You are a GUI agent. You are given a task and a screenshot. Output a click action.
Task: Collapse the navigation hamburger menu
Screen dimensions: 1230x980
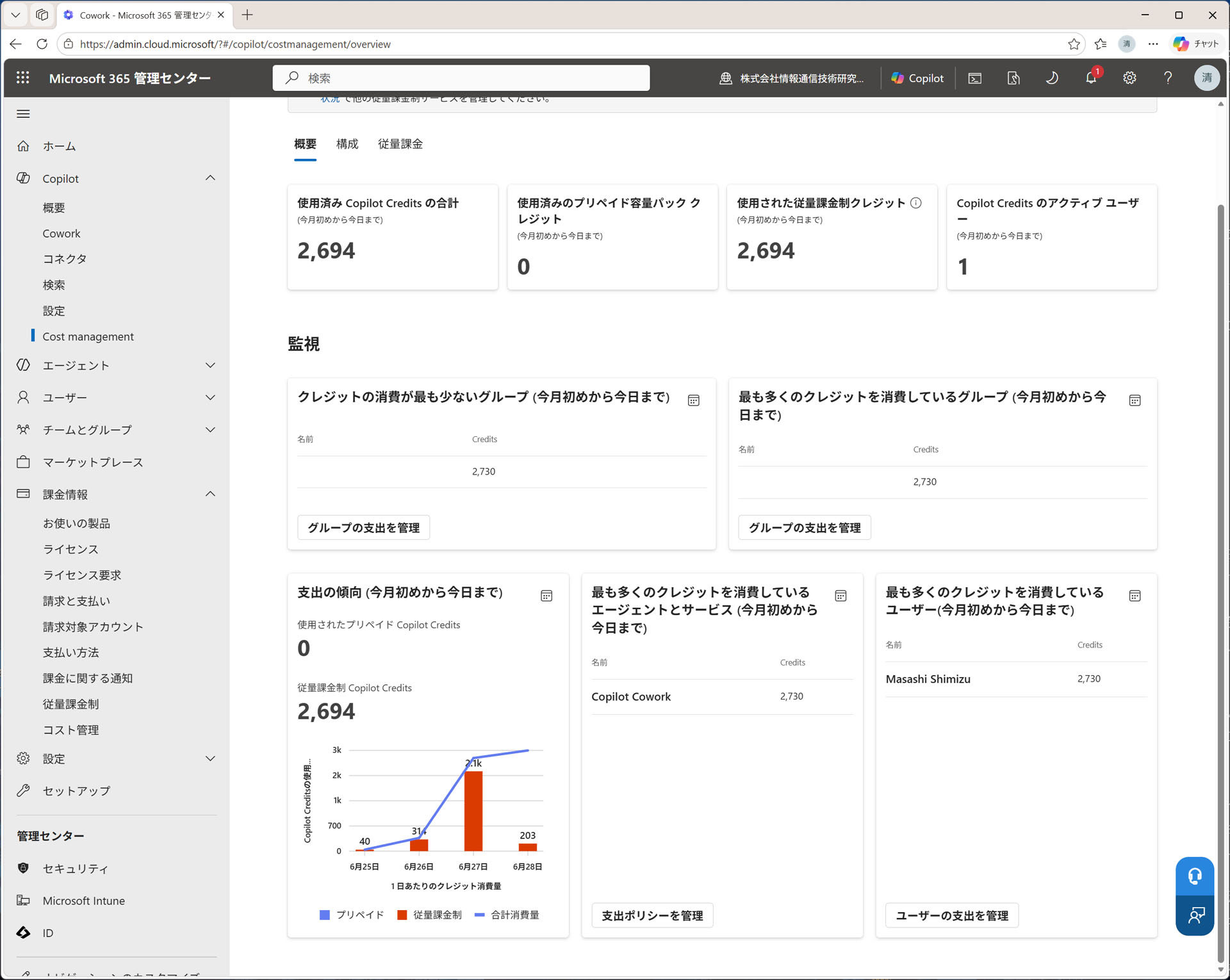[x=23, y=114]
